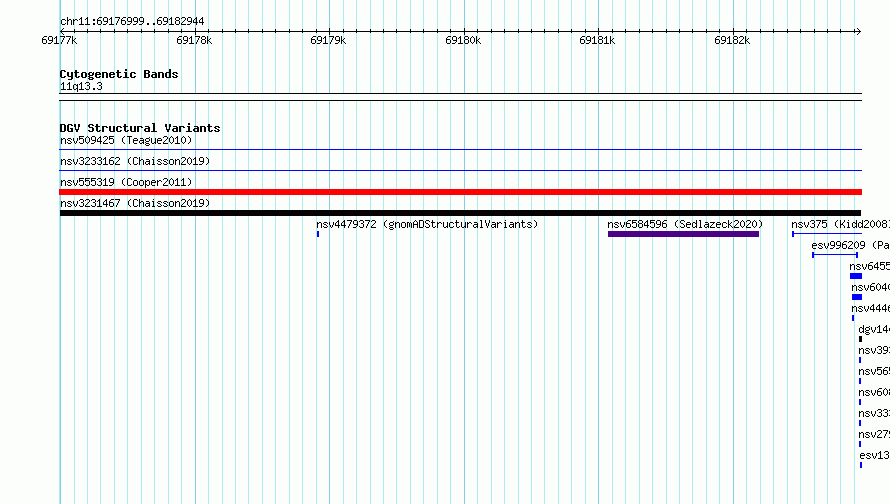
Task: Click the nsv4479372 gnomAD variant marker
Action: 318,234
